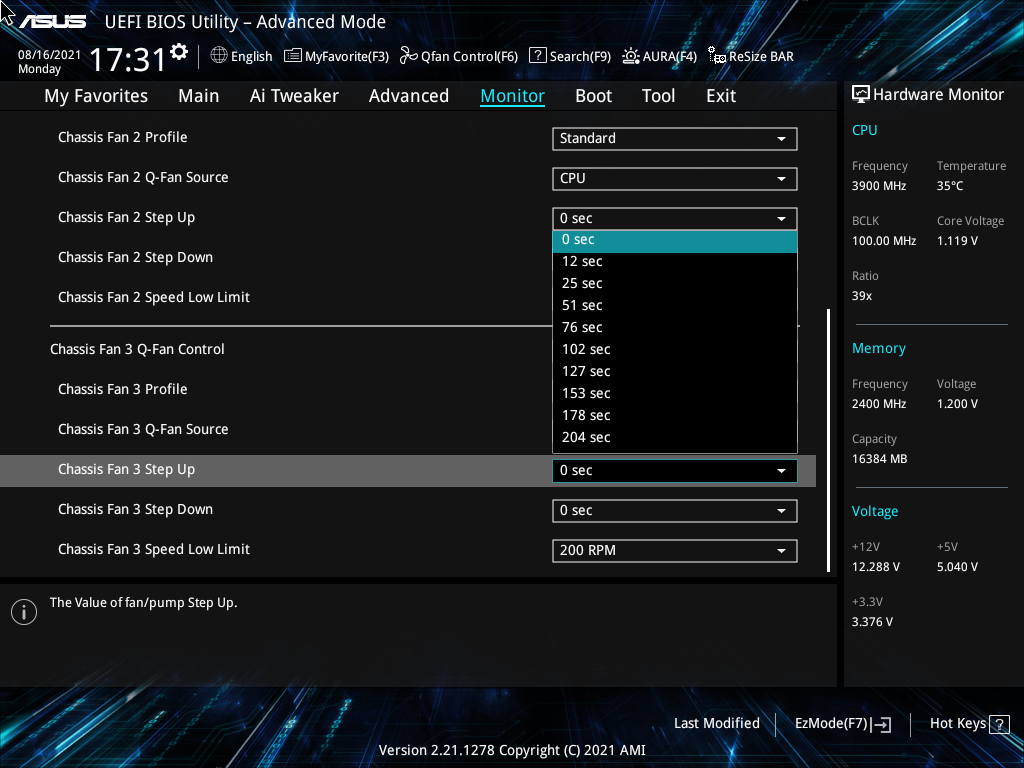The width and height of the screenshot is (1024, 768).
Task: Open the My Favorites tab
Action: (x=96, y=96)
